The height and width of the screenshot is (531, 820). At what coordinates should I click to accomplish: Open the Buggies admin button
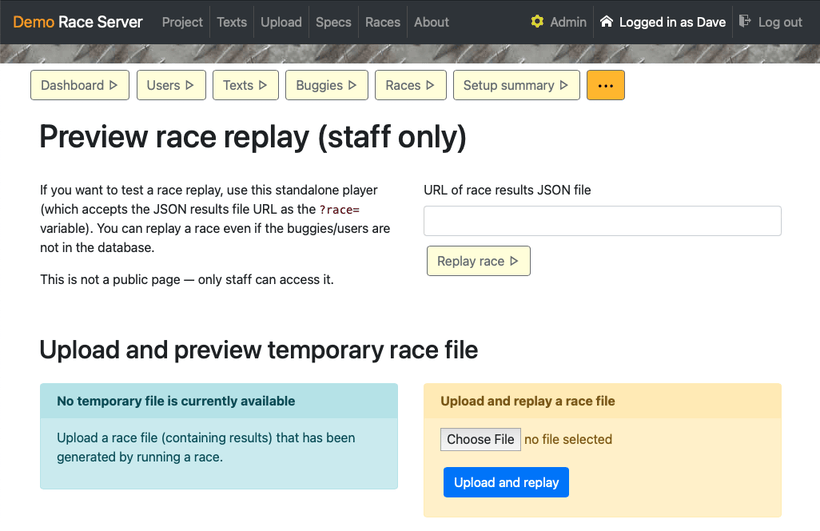(x=326, y=85)
